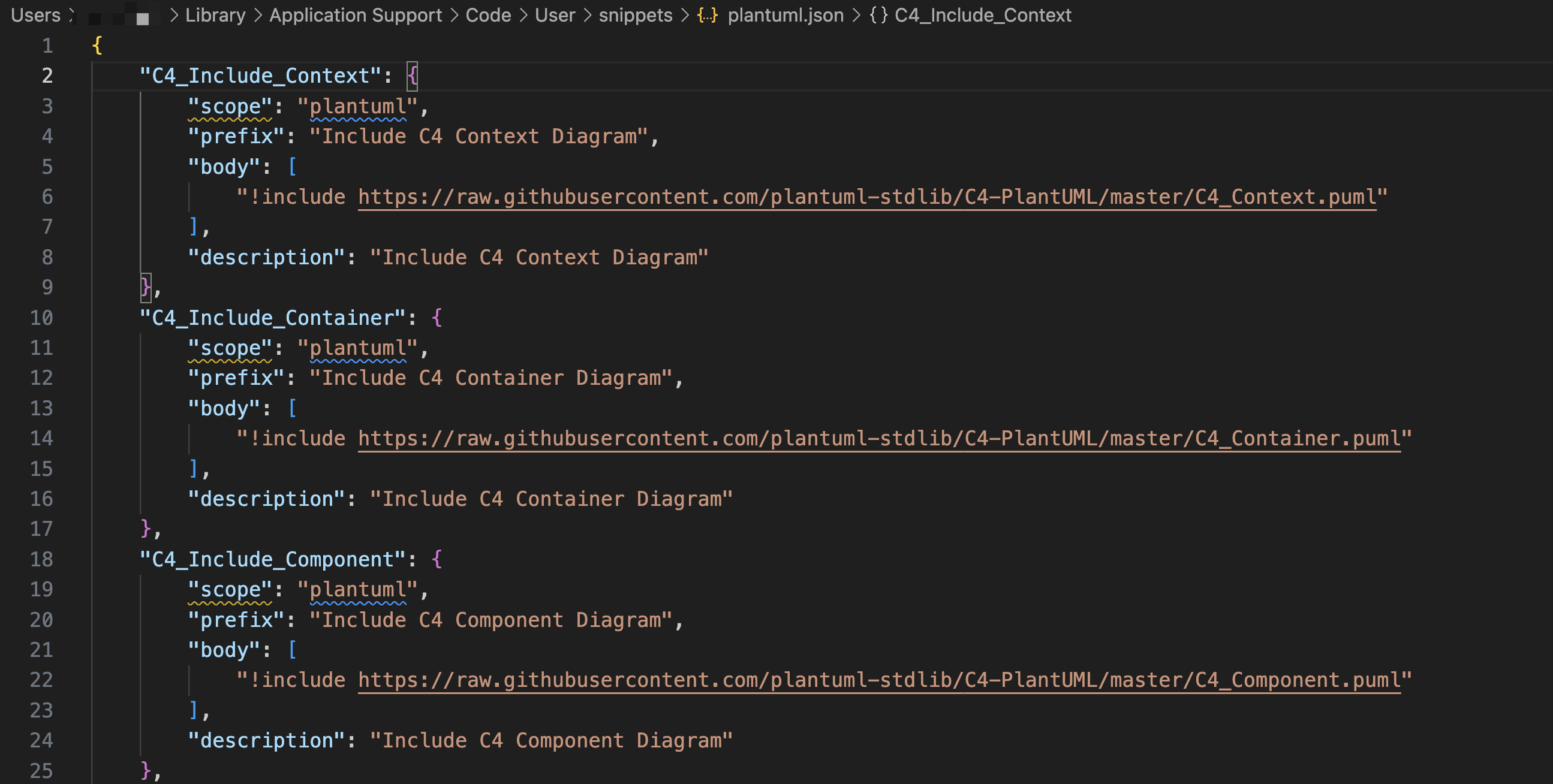This screenshot has height=784, width=1553.
Task: Follow the C4_Container.puml URL link
Action: tap(880, 439)
